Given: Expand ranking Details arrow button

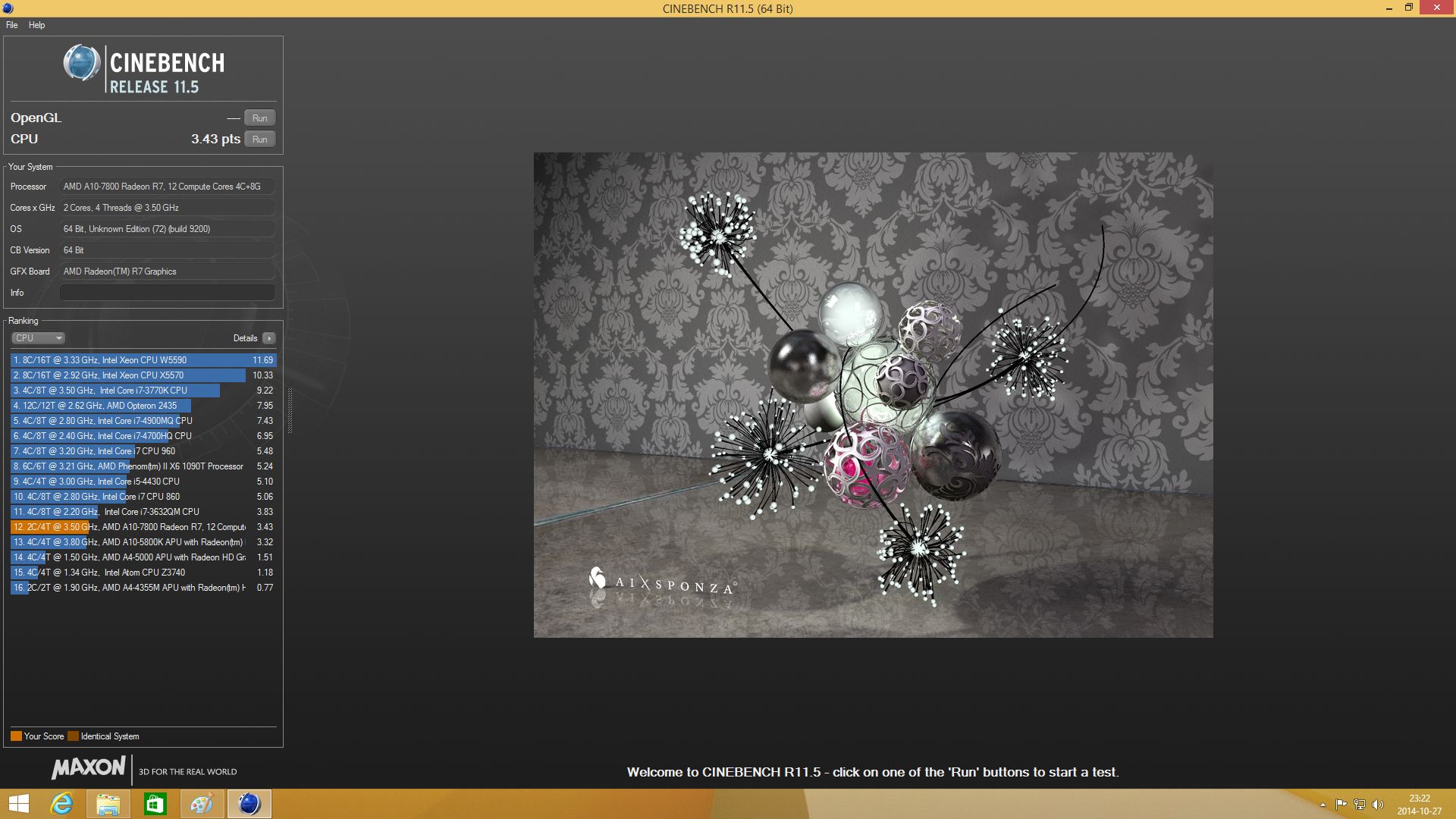Looking at the screenshot, I should 269,338.
